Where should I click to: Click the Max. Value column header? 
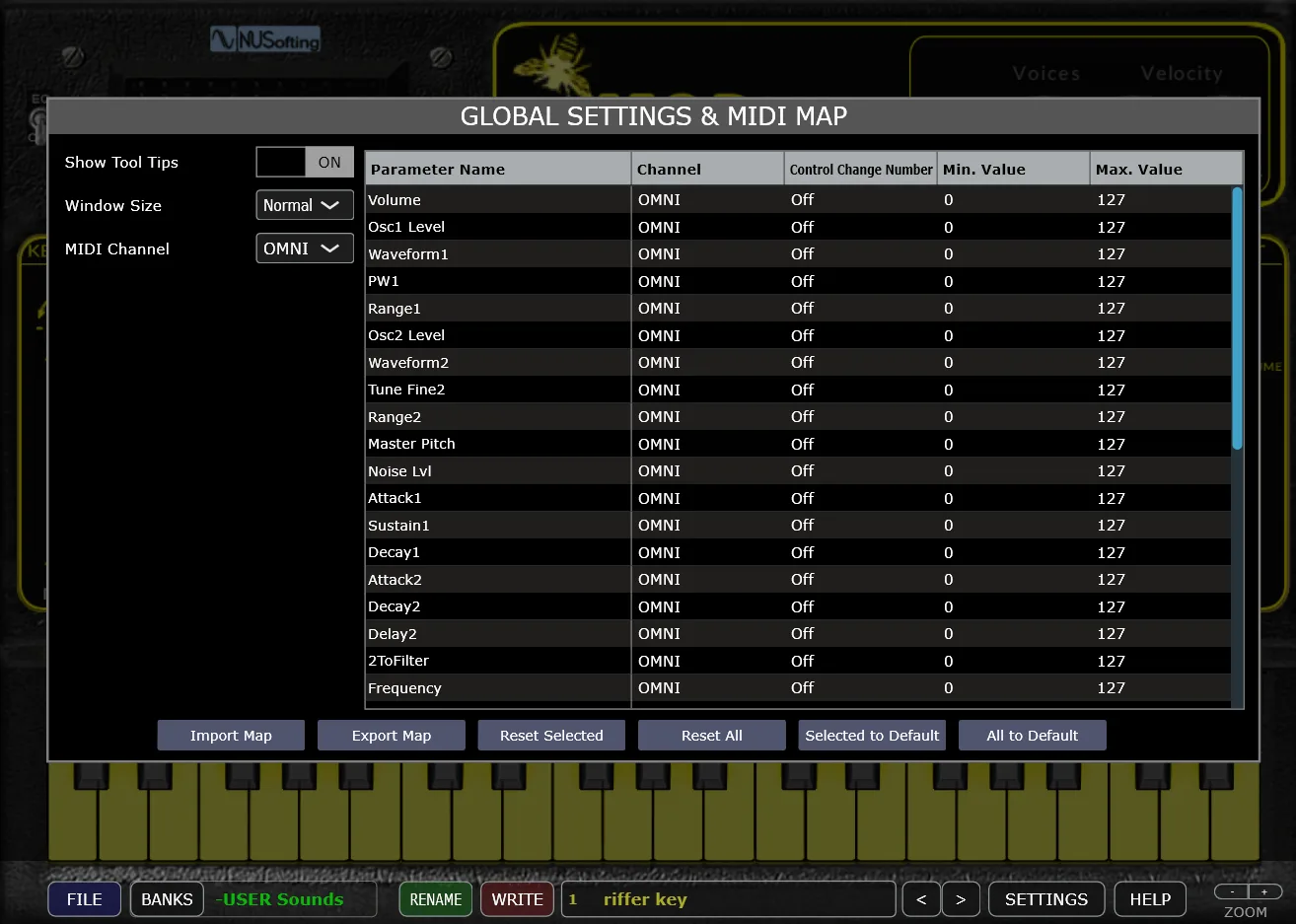click(1167, 169)
